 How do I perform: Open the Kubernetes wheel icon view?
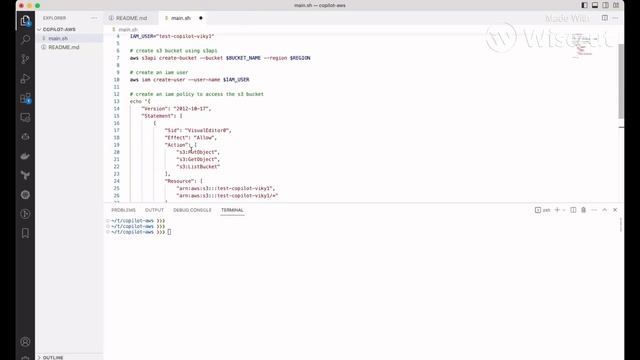[25, 195]
